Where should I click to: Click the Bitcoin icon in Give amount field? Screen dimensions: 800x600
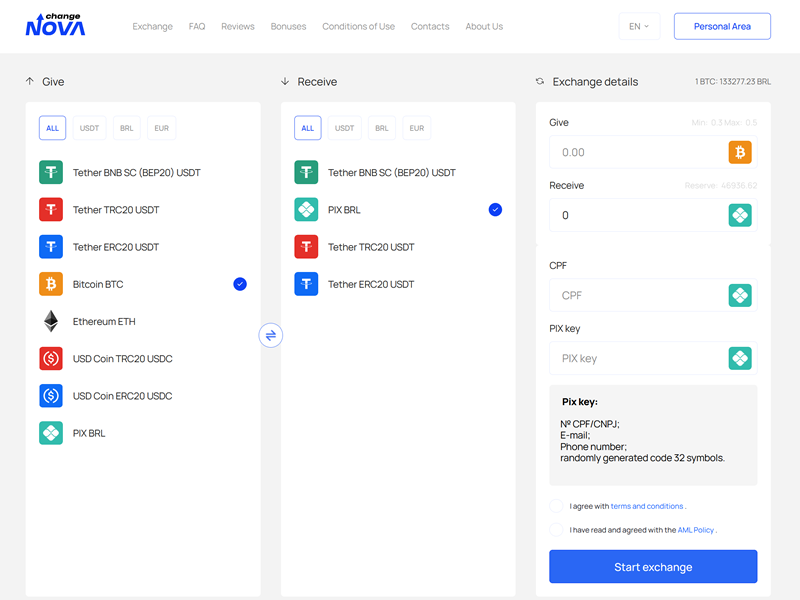coord(740,152)
